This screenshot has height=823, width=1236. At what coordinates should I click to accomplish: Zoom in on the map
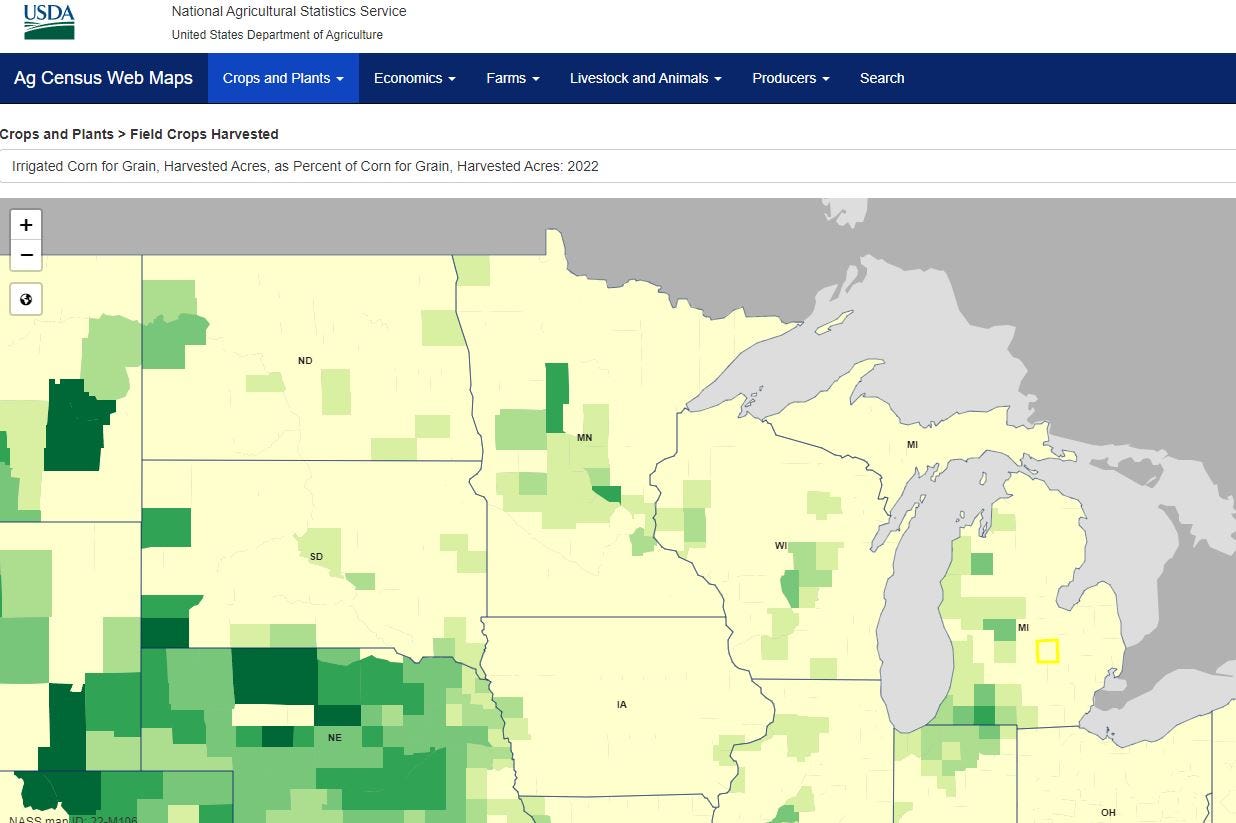click(x=25, y=224)
